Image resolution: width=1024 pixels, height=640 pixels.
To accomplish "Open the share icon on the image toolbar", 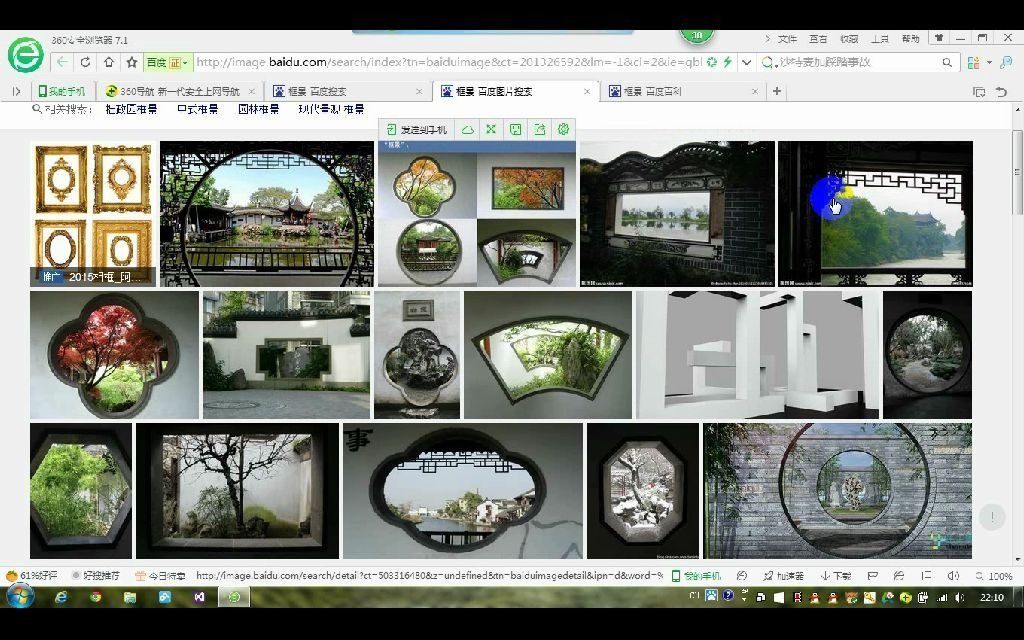I will click(x=539, y=129).
